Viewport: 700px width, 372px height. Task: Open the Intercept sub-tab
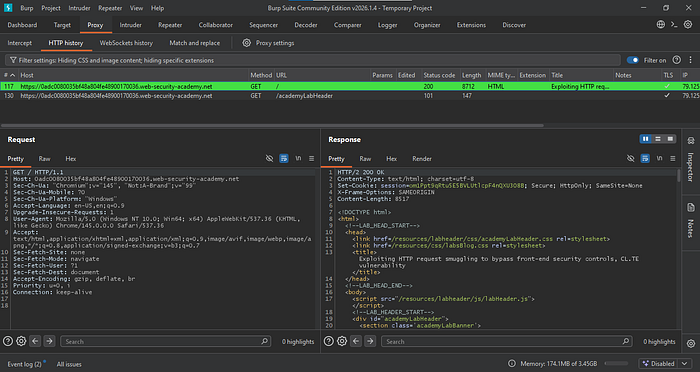click(20, 43)
